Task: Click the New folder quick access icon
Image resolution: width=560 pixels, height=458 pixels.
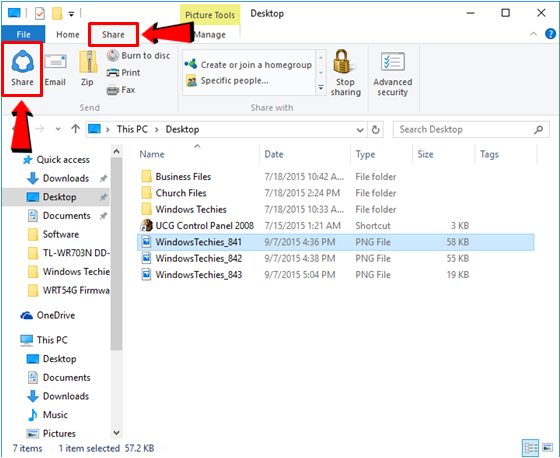Action: (57, 14)
